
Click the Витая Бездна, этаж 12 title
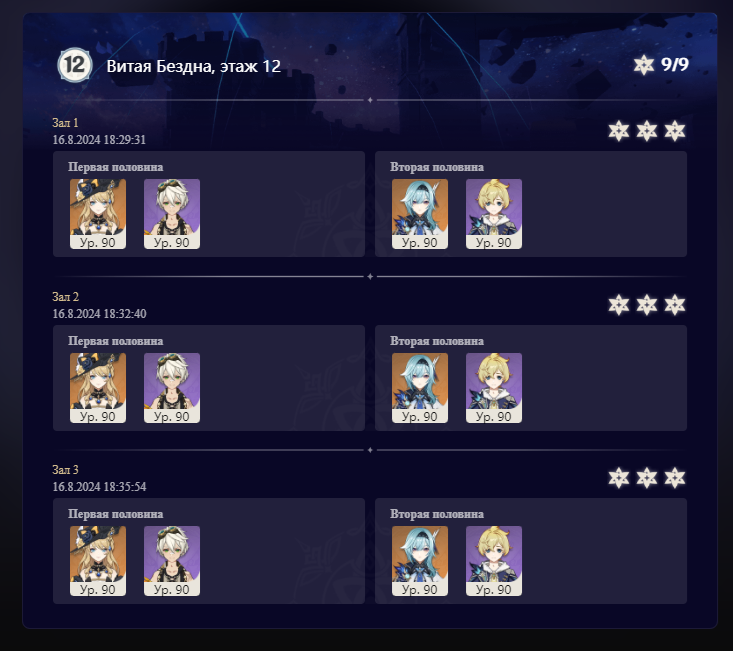(194, 66)
